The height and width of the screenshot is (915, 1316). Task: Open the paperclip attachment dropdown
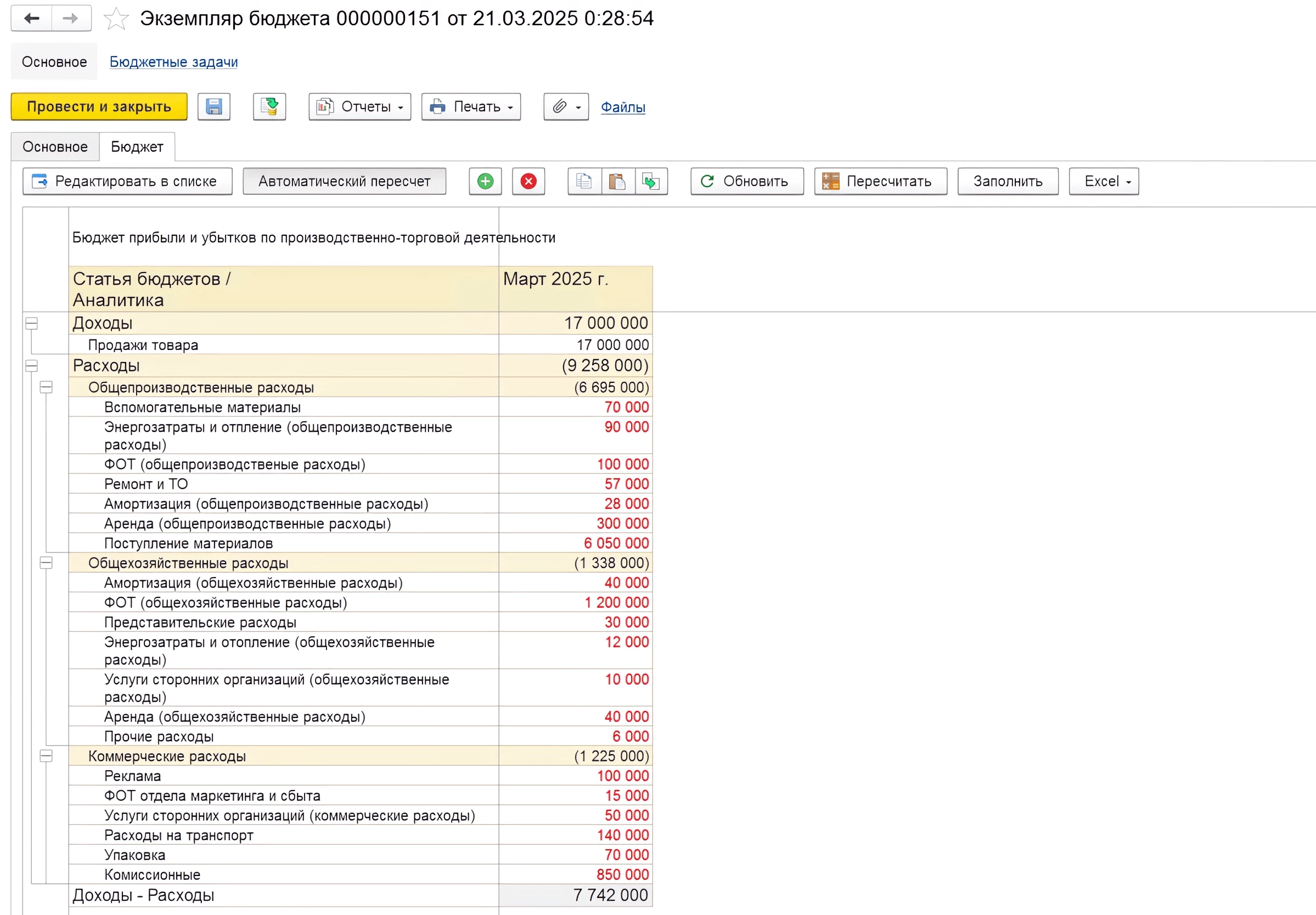(x=566, y=106)
